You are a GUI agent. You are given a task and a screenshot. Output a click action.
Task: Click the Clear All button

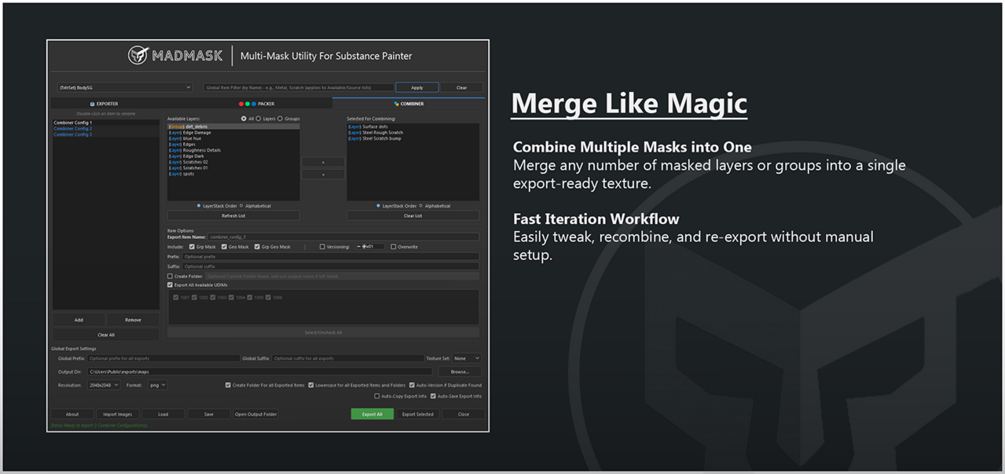106,334
